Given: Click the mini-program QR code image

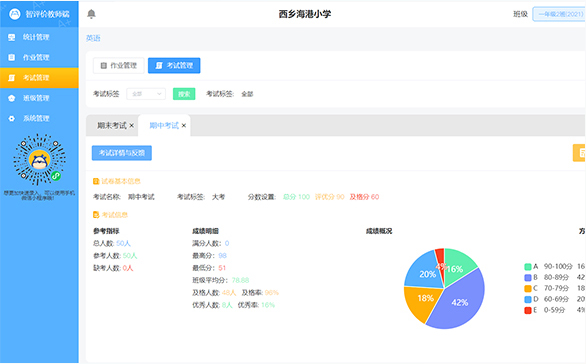Looking at the screenshot, I should click(40, 160).
